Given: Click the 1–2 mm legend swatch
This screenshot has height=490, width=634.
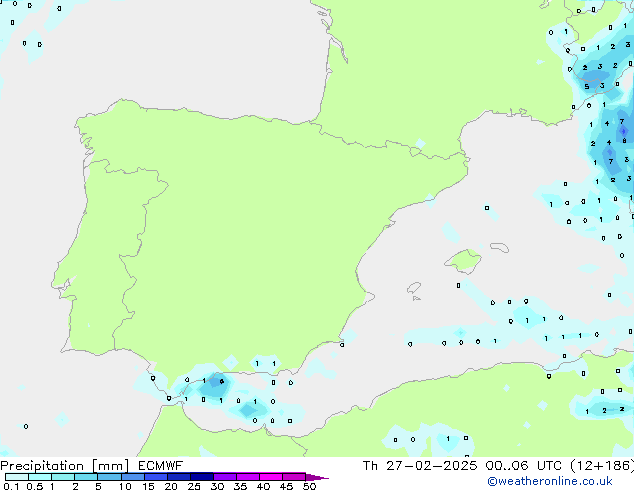Looking at the screenshot, I should (x=63, y=477).
